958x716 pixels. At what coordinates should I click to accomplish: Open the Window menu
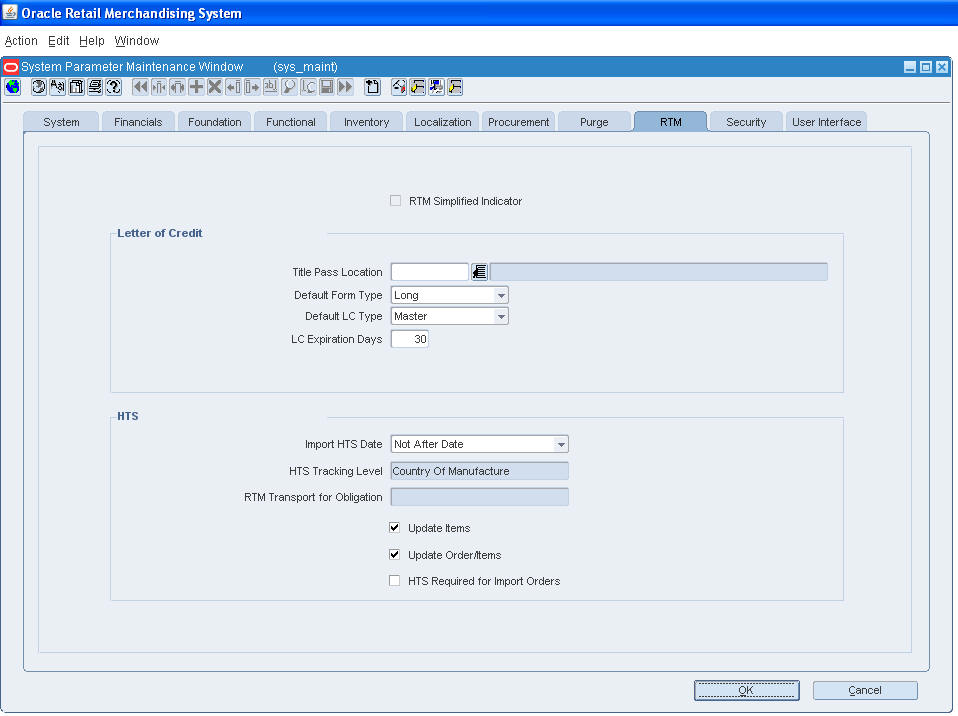coord(137,40)
